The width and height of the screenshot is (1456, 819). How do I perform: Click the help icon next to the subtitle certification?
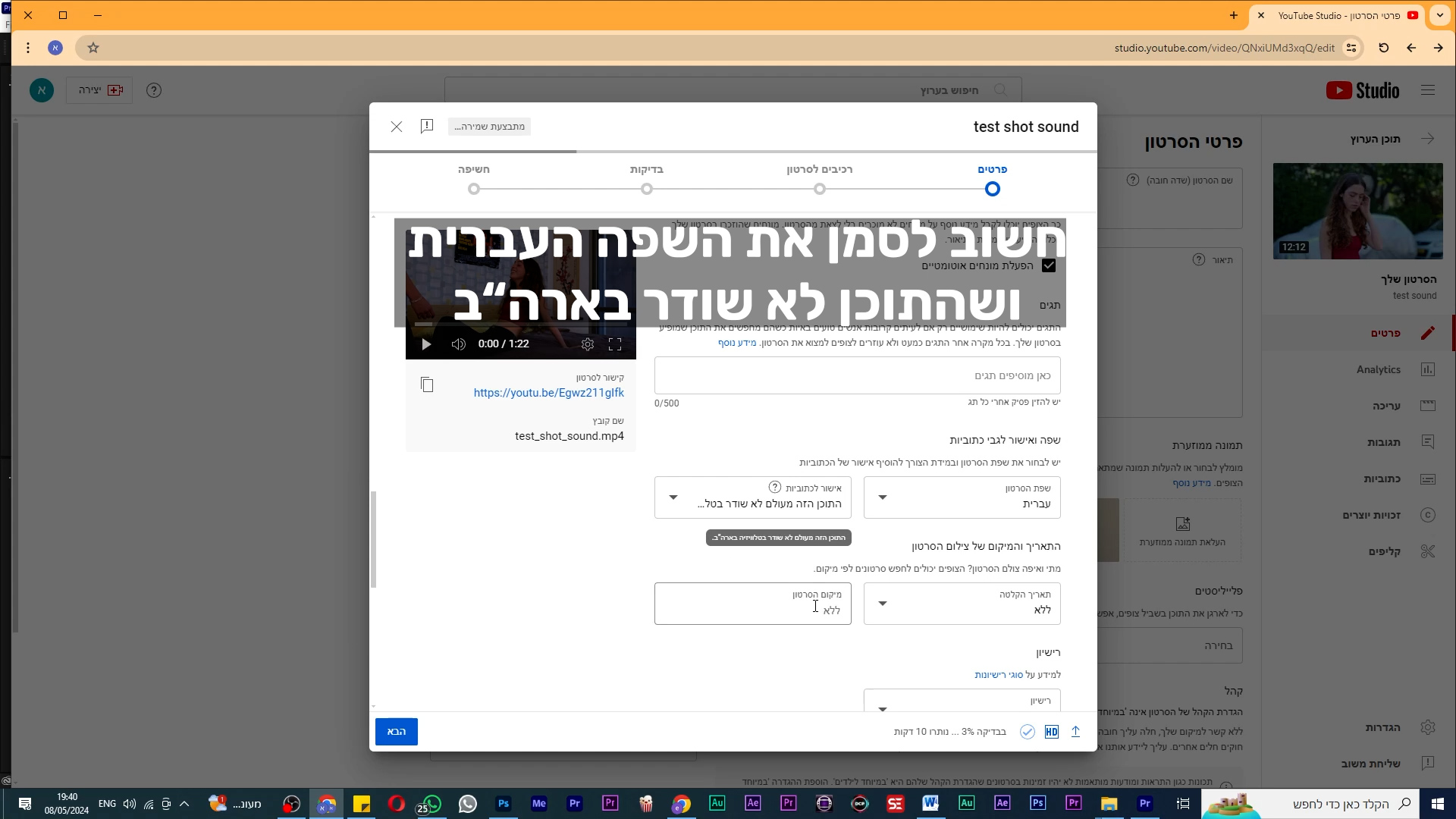pyautogui.click(x=774, y=488)
